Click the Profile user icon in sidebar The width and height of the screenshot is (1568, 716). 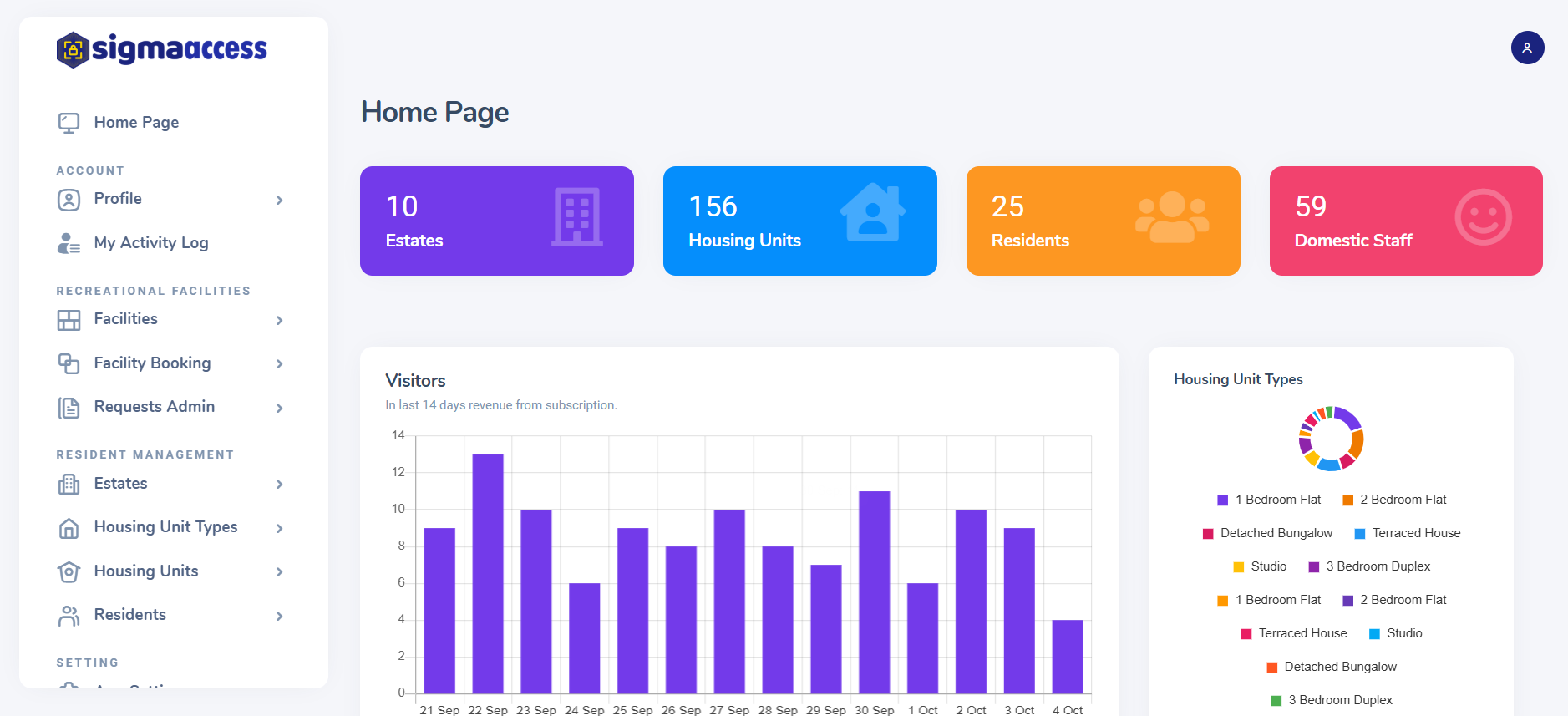pyautogui.click(x=69, y=200)
